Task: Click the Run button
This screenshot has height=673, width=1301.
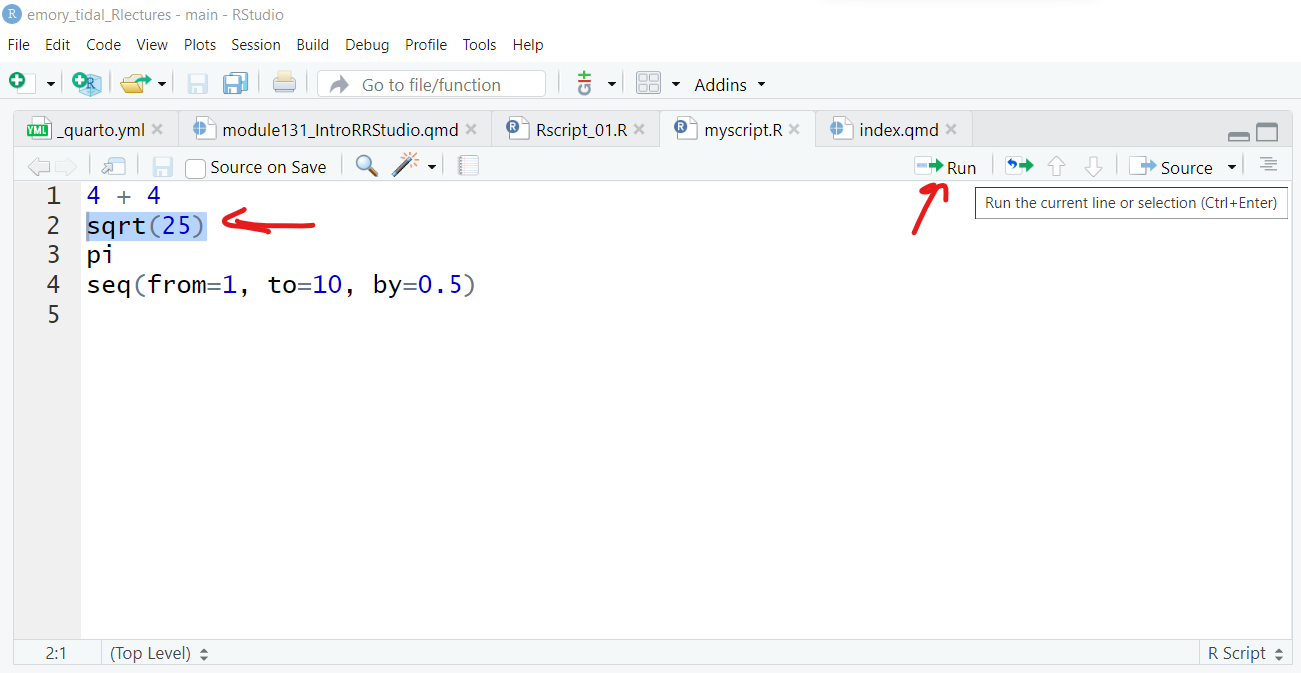Action: pyautogui.click(x=946, y=167)
